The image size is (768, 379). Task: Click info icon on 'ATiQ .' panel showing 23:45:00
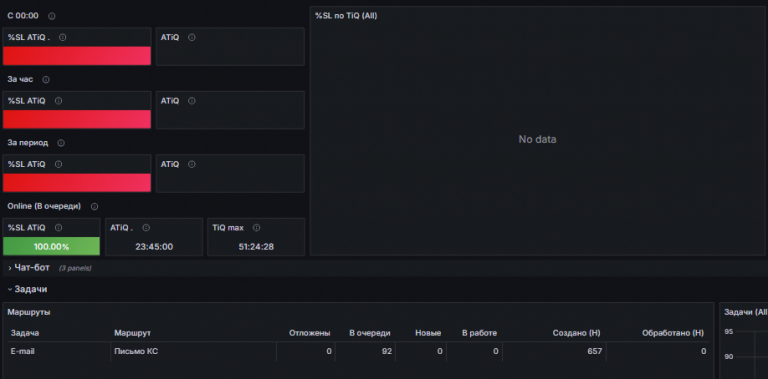[146, 228]
